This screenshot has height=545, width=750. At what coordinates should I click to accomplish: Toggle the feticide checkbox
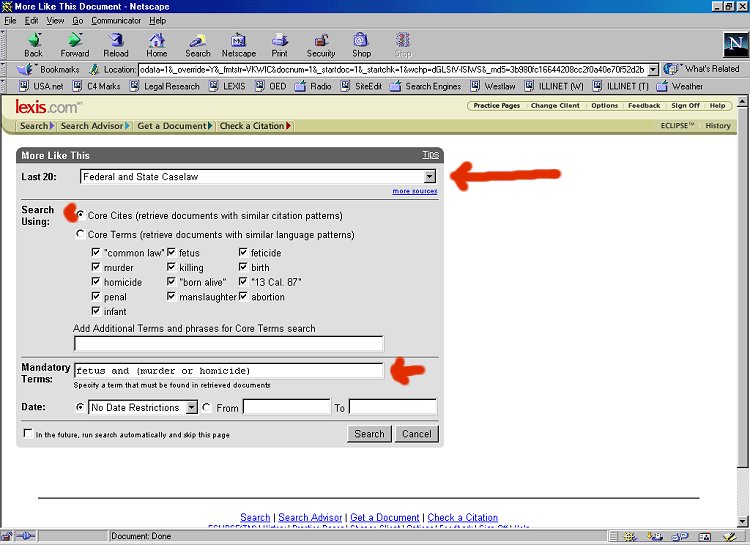[x=243, y=252]
